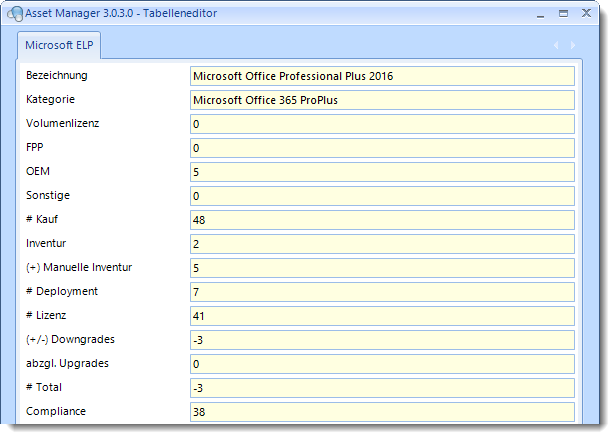Click the window title 'Asset Manager 3.0.3.0 - Tabelleneditor'
Screen dimensions: 615x439
point(121,13)
